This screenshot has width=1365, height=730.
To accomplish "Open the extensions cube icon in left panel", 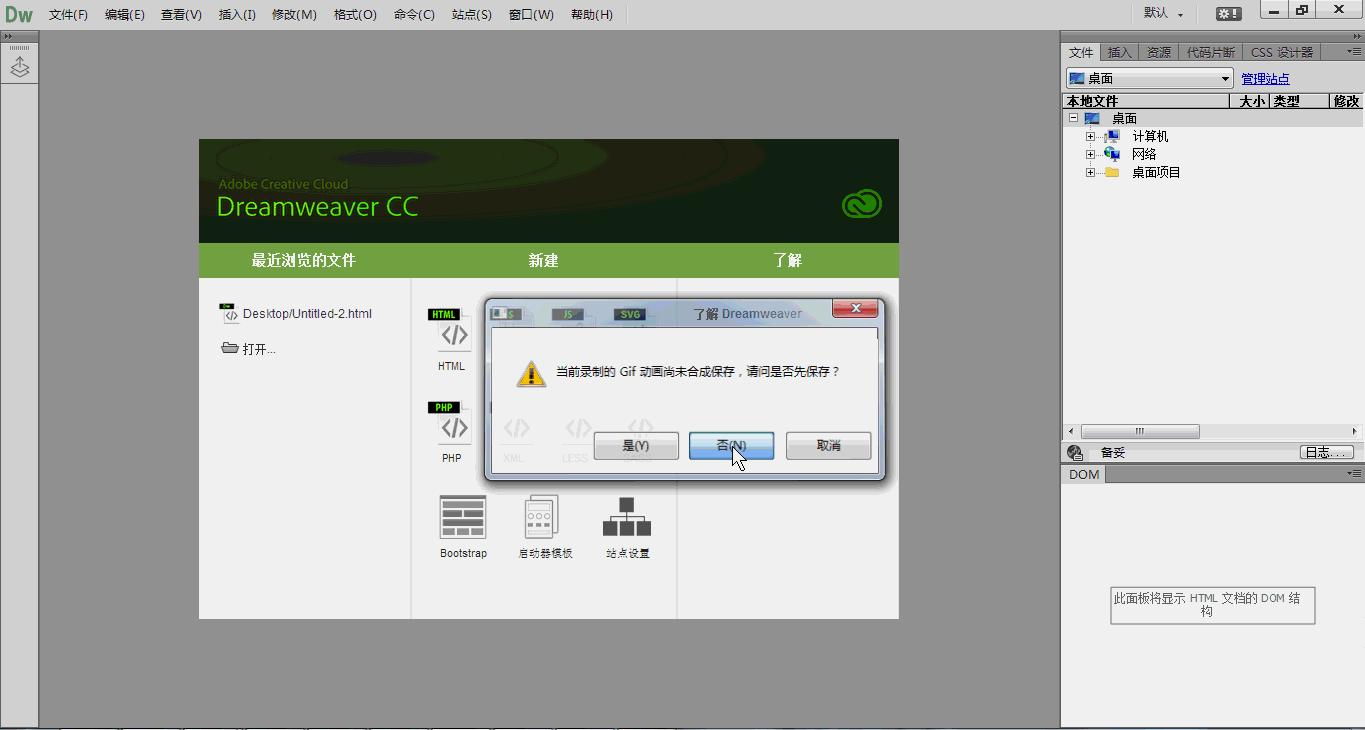I will tap(20, 68).
